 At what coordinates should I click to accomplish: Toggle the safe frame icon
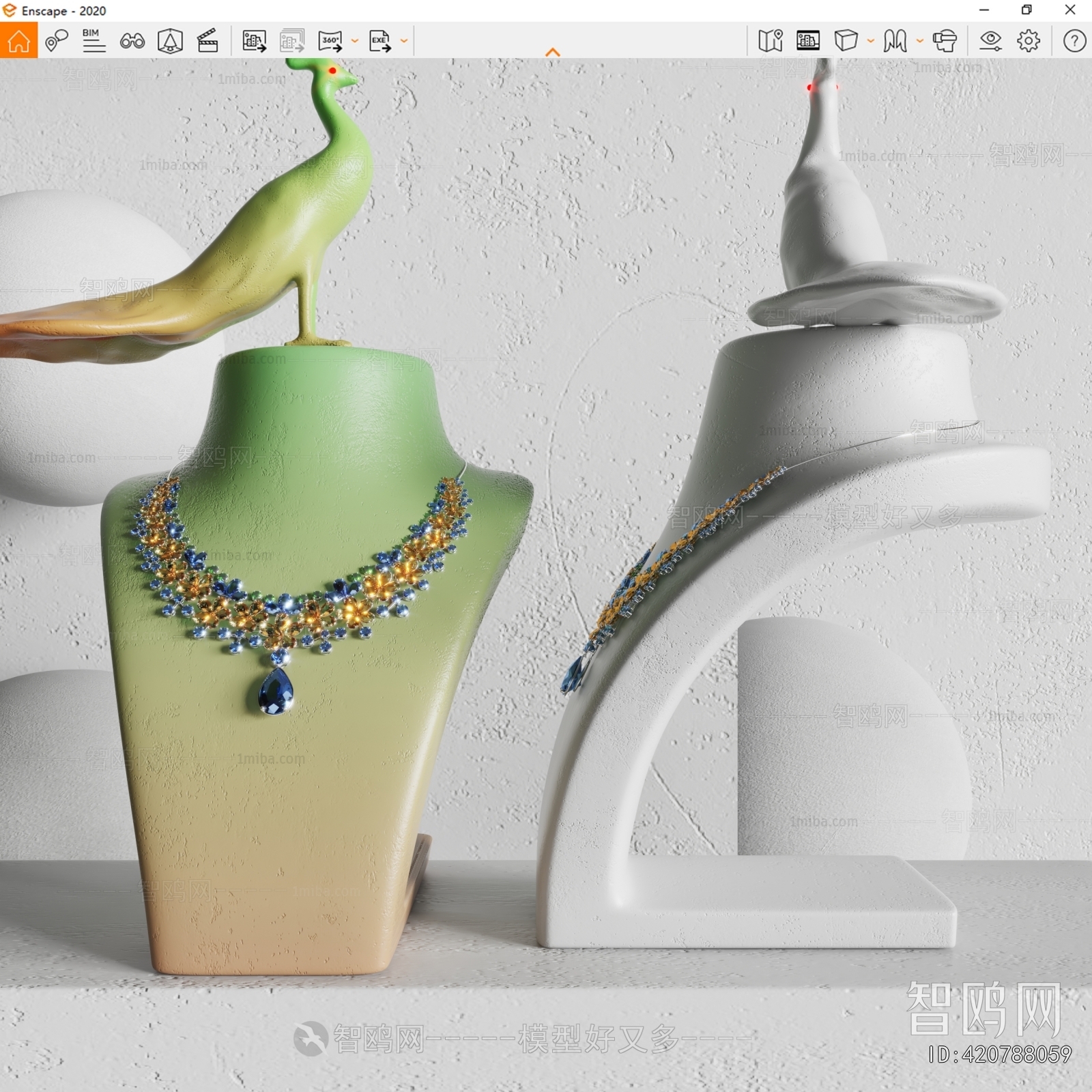coord(170,41)
